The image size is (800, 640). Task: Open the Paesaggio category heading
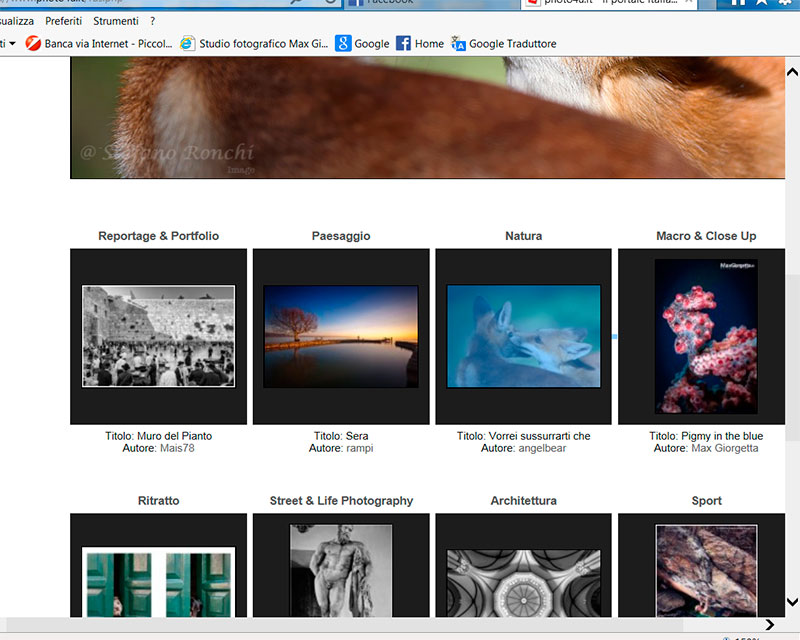coord(341,236)
